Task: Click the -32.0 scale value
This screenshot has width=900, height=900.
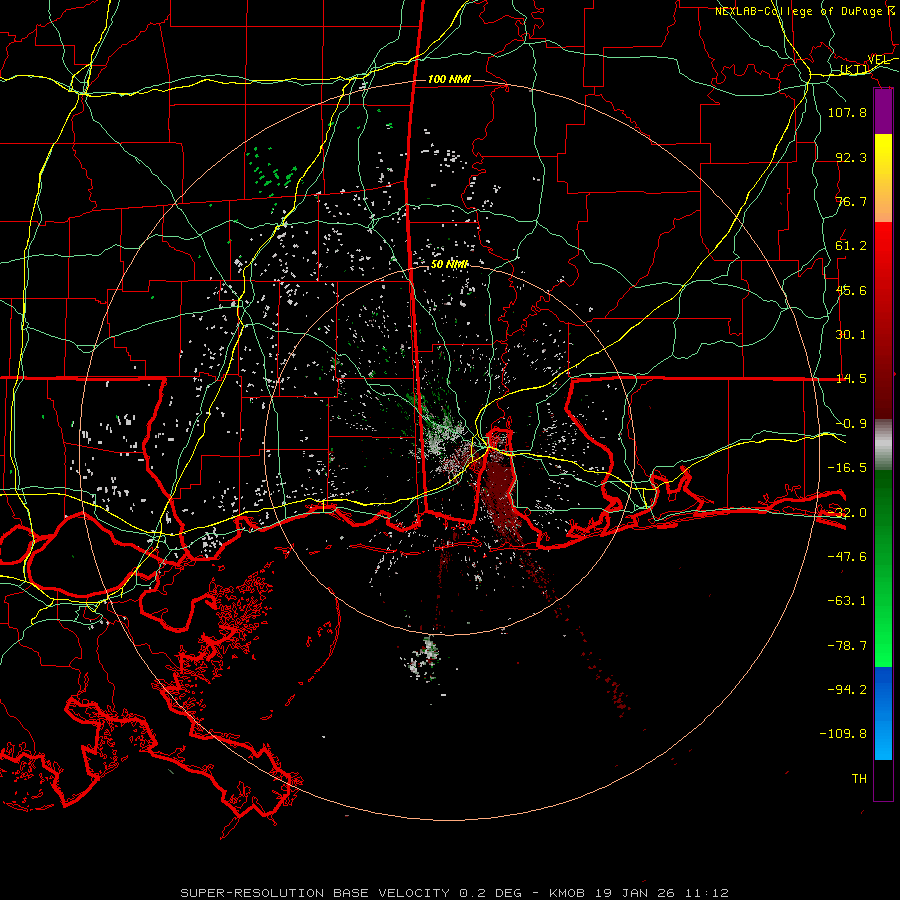Action: pyautogui.click(x=847, y=513)
